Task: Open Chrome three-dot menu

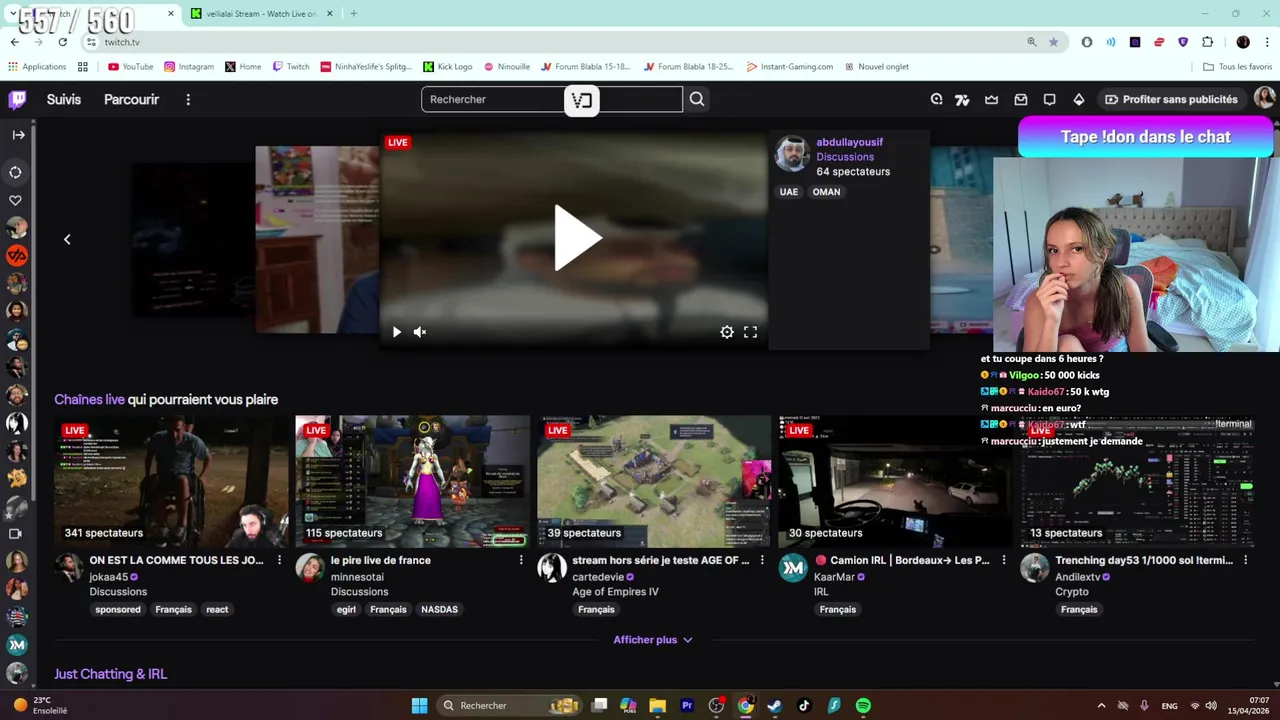Action: (1265, 42)
